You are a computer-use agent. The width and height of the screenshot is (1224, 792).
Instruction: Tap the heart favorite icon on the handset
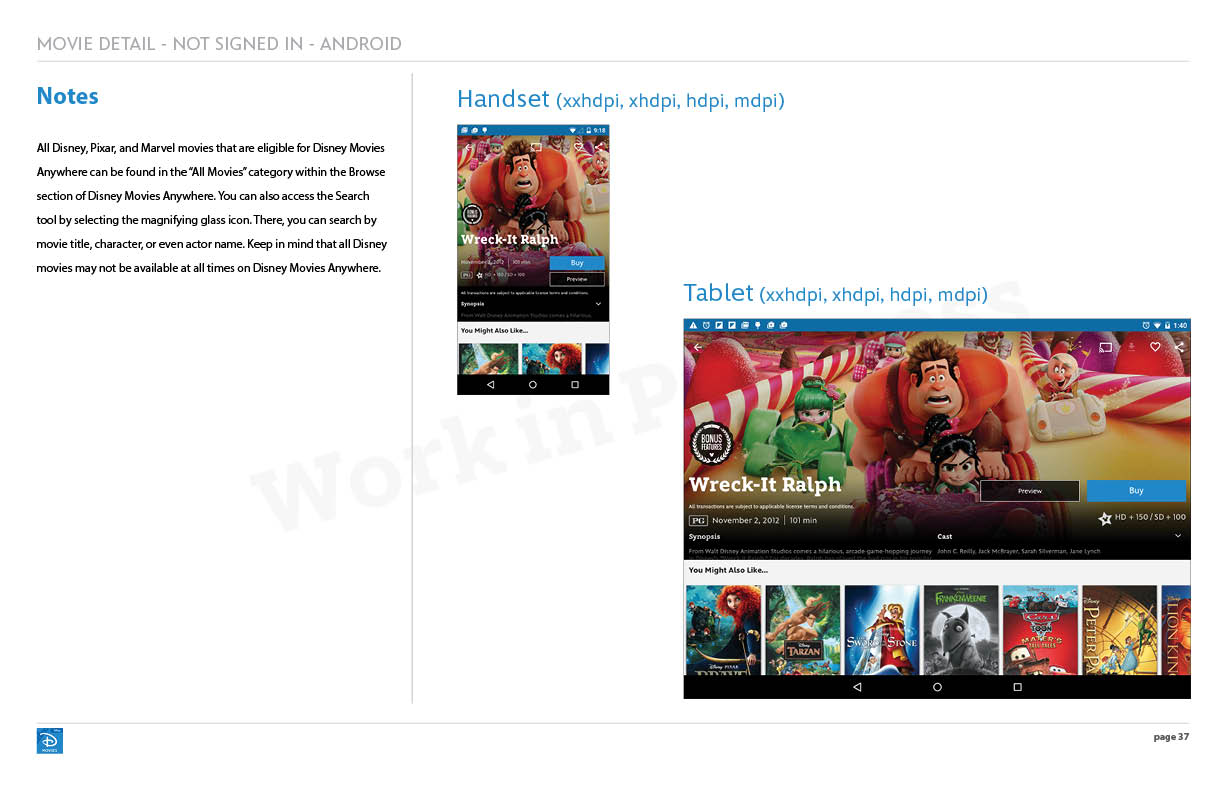(x=579, y=147)
